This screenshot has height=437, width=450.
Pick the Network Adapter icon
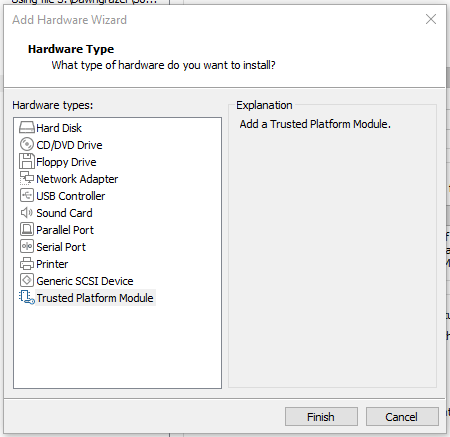point(27,178)
